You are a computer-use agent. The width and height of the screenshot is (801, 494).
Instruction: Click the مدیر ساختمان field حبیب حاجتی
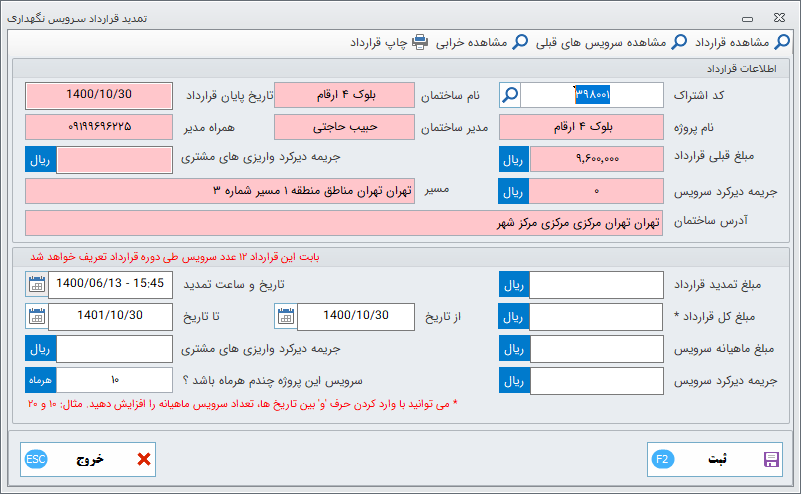pos(344,127)
